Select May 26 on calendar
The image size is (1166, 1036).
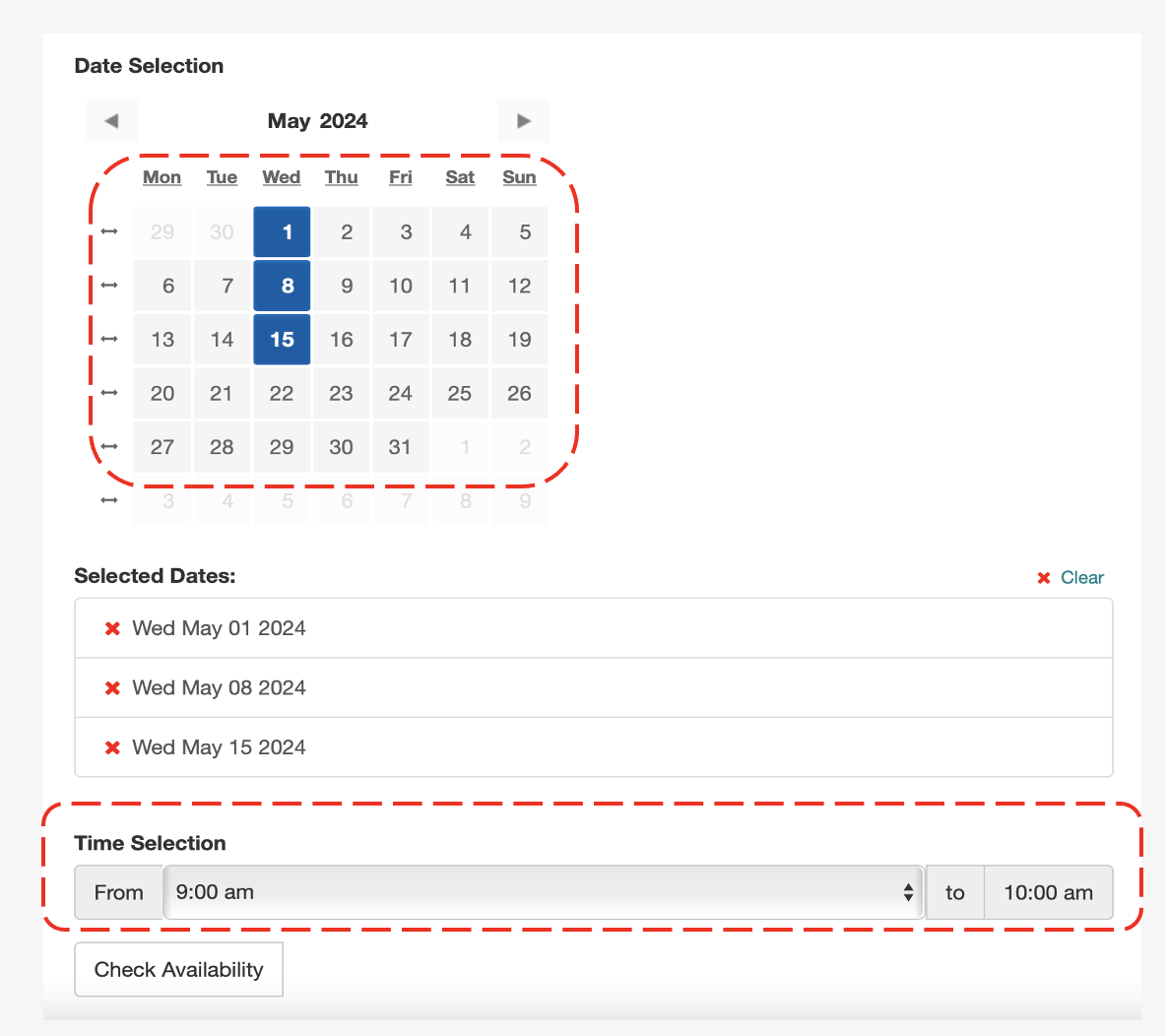click(520, 394)
